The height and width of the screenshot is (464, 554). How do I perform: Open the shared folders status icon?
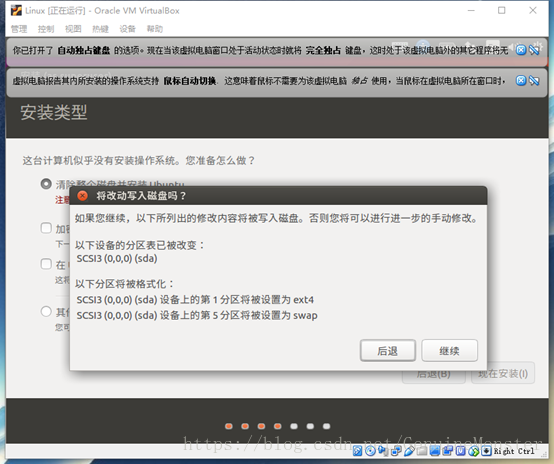point(422,451)
